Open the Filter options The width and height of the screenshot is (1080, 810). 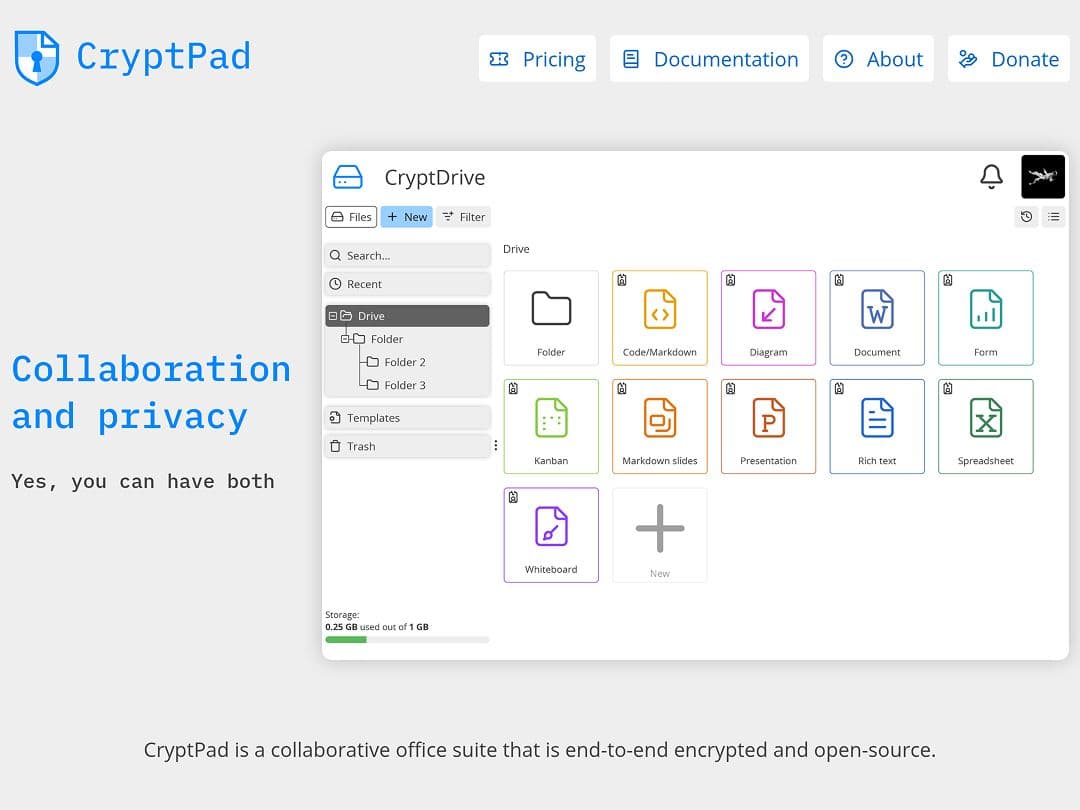(464, 217)
